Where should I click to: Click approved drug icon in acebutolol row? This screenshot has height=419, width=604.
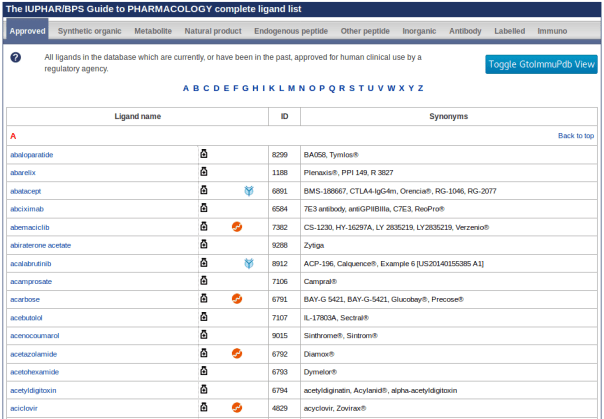point(204,317)
